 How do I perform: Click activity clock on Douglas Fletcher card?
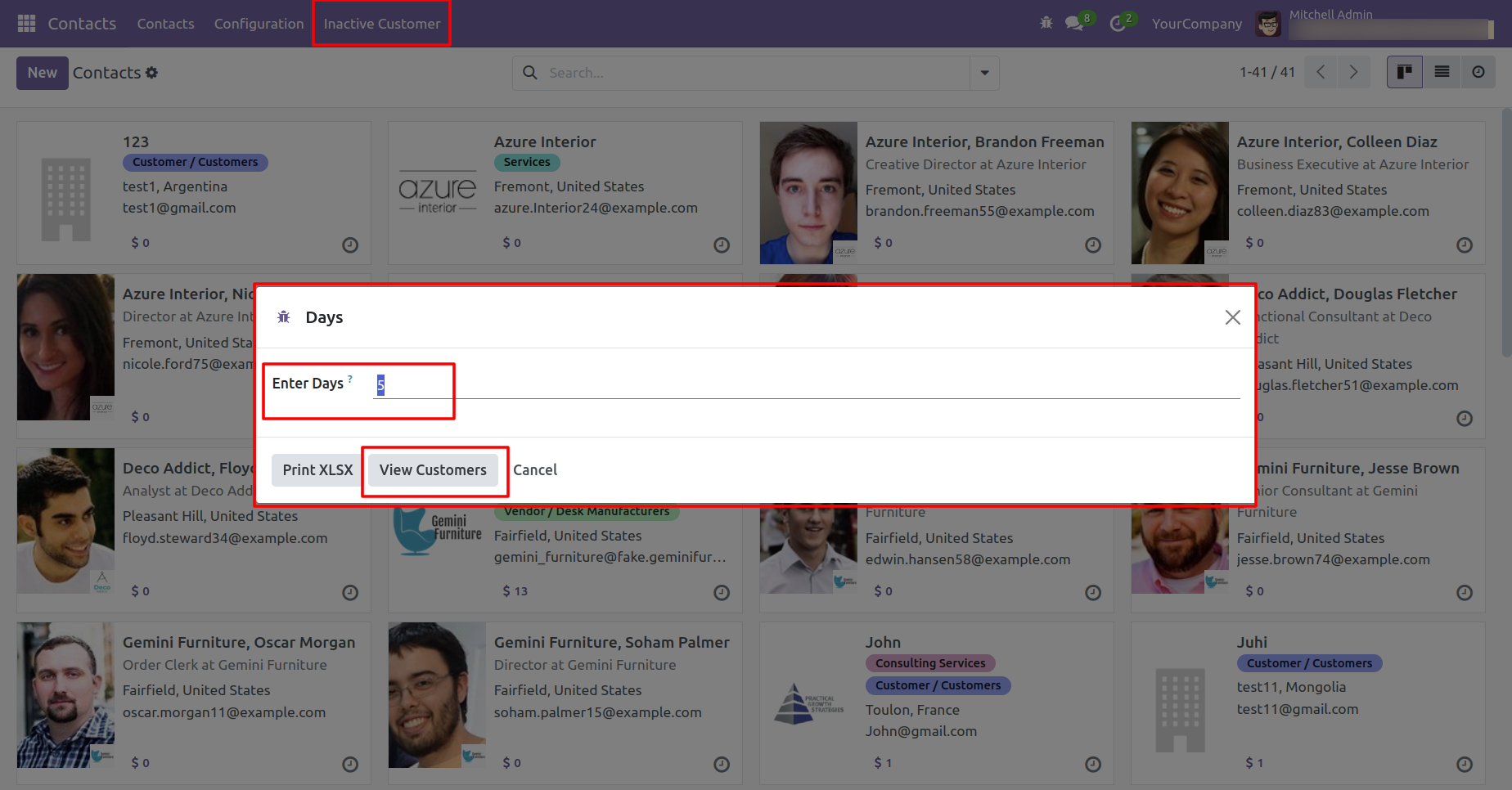point(1465,419)
